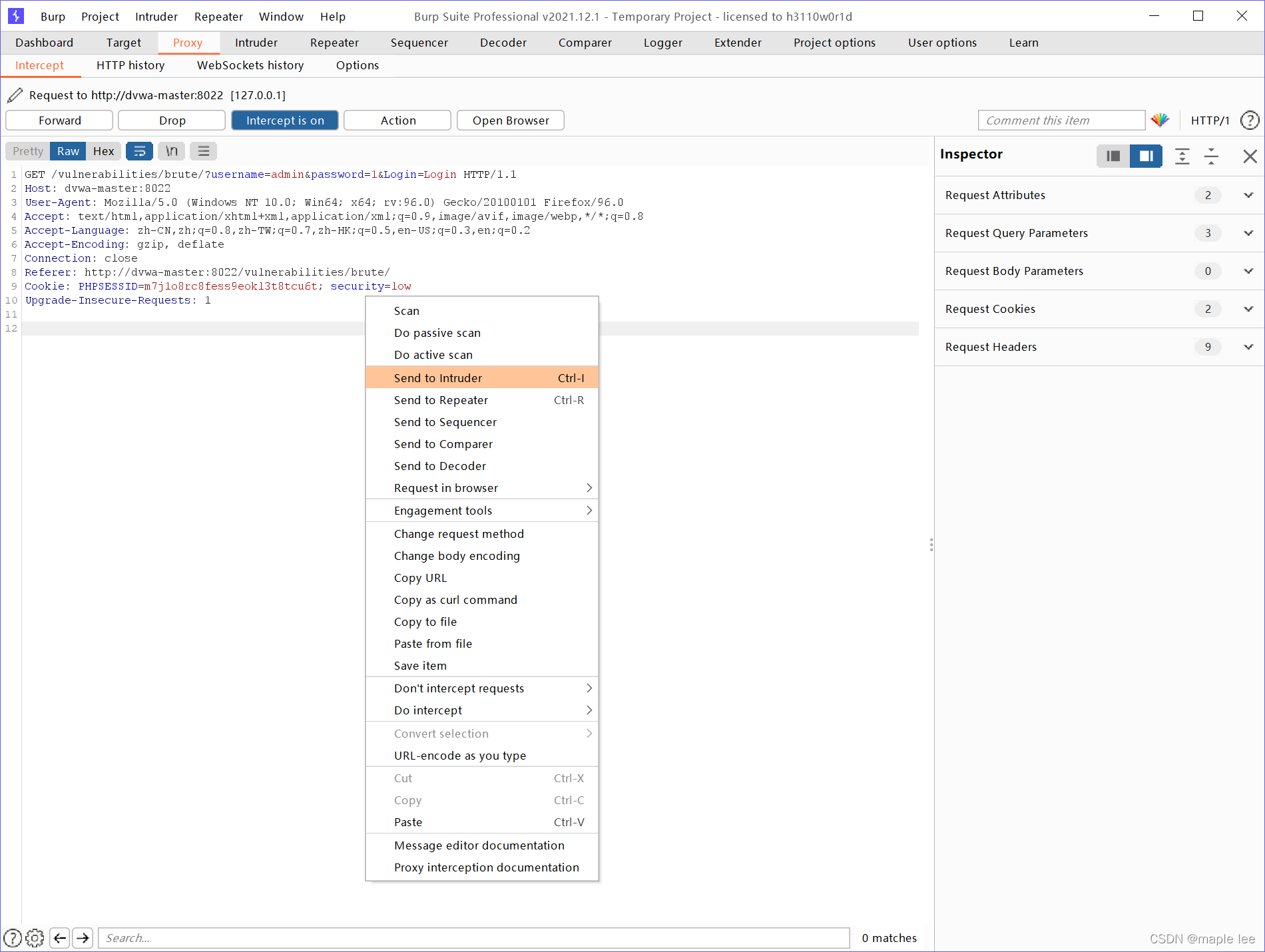Choose Send to Sequencer menu entry

point(482,422)
